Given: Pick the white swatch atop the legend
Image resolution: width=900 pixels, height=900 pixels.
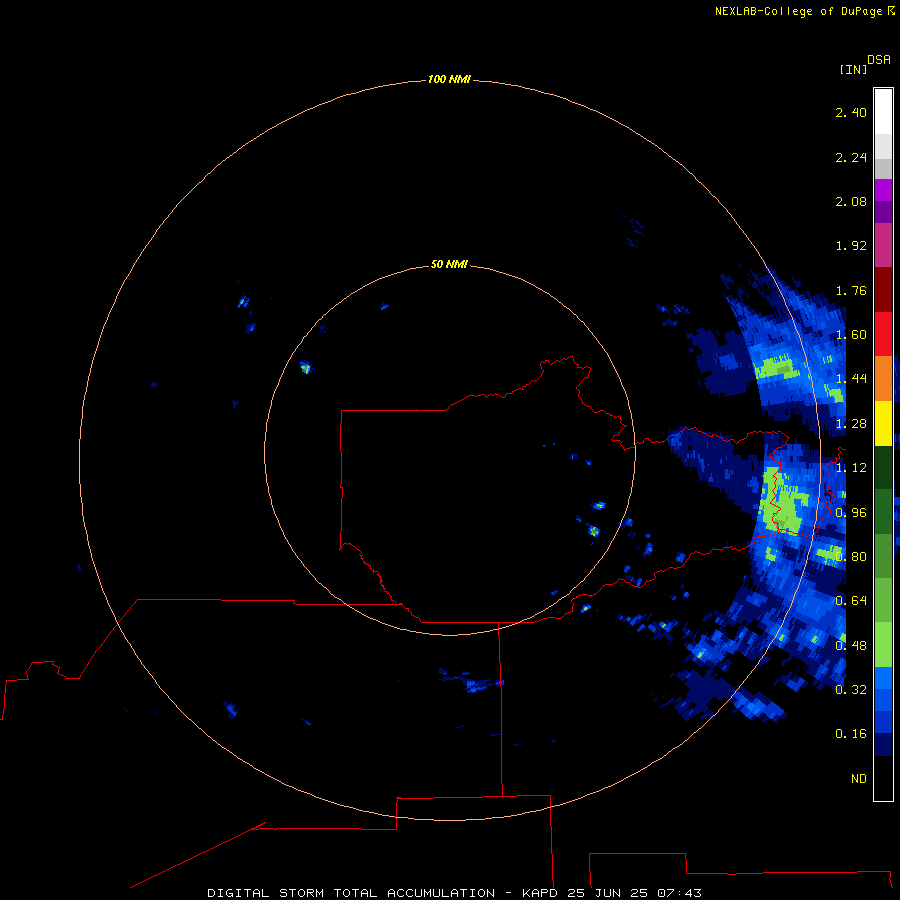Looking at the screenshot, I should (x=883, y=111).
